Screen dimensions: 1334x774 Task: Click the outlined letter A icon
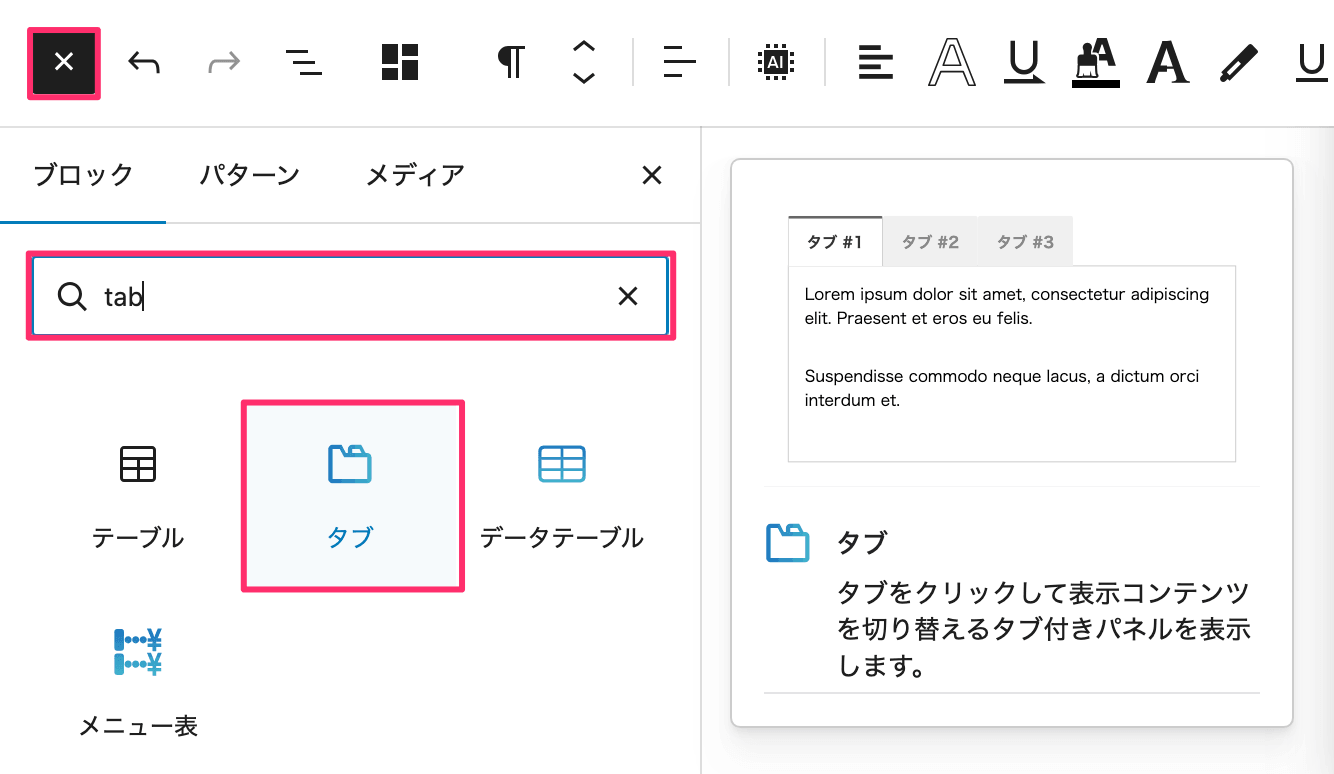click(952, 63)
